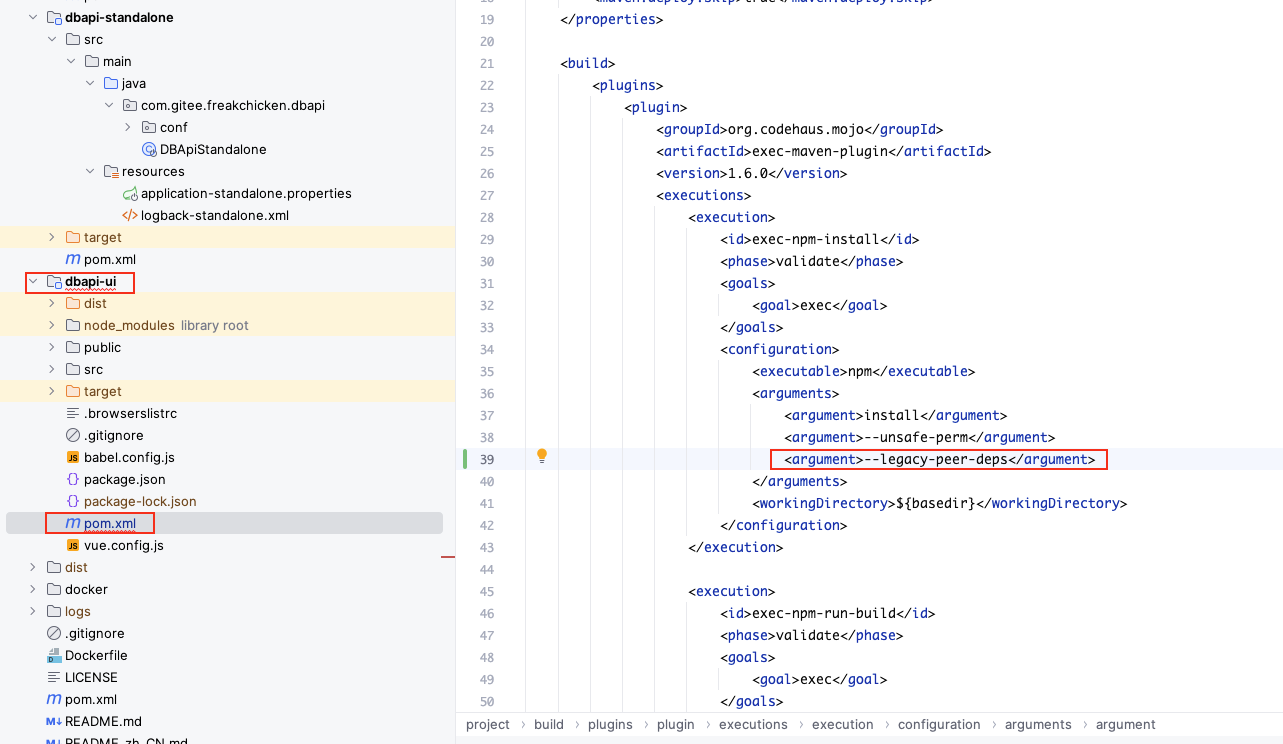1283x744 pixels.
Task: Open application-standalone.properties file
Action: pos(245,193)
